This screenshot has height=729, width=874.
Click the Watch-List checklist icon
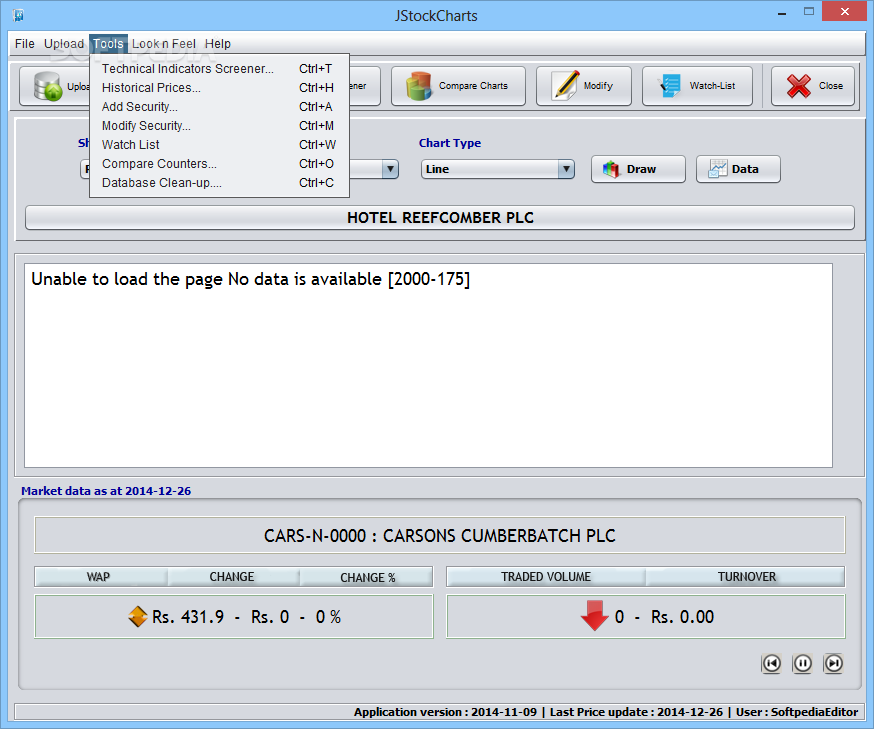click(669, 86)
